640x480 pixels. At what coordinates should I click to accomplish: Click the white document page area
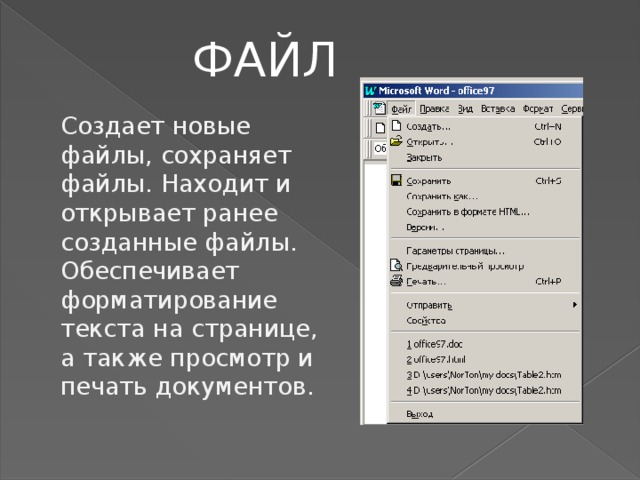coord(375,293)
